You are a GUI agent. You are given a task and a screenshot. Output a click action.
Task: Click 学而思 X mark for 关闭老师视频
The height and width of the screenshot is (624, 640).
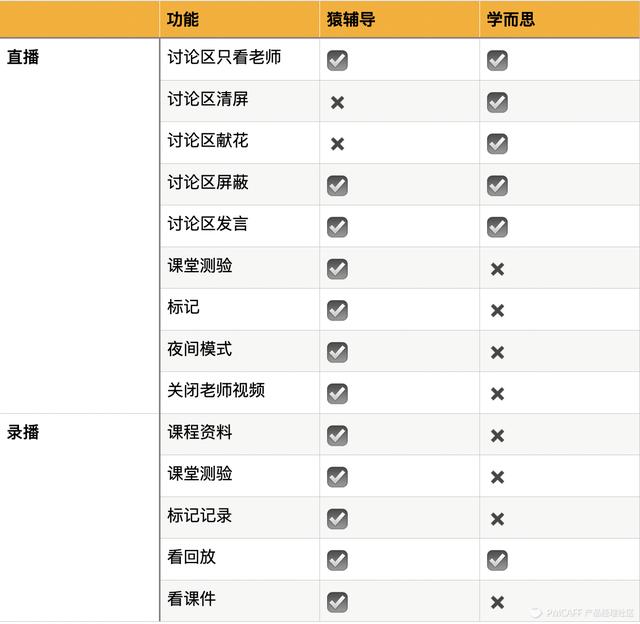point(497,394)
